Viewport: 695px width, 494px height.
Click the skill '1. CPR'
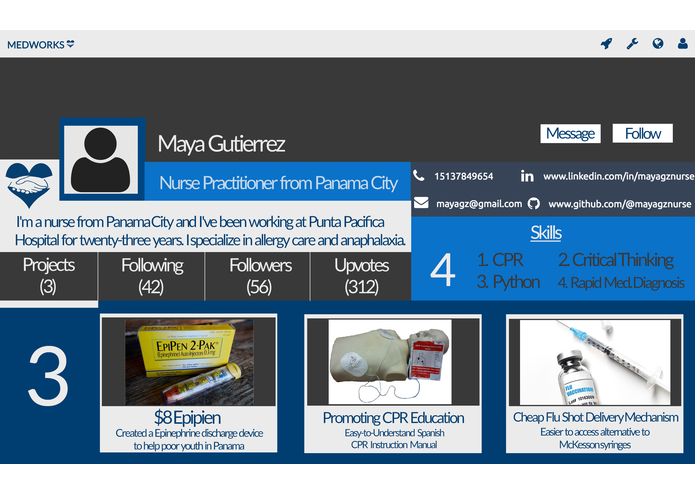pos(500,260)
